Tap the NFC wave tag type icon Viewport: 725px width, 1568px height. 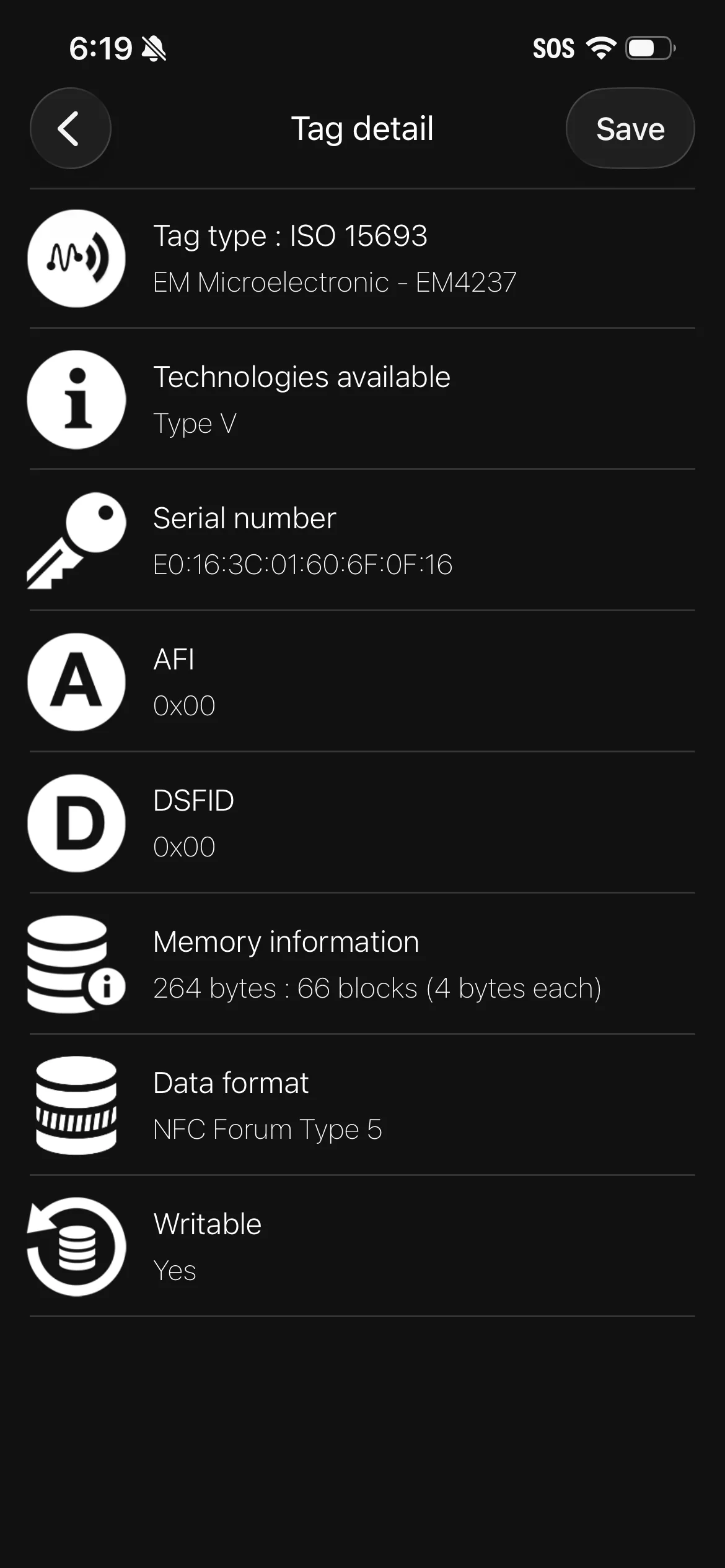coord(76,258)
